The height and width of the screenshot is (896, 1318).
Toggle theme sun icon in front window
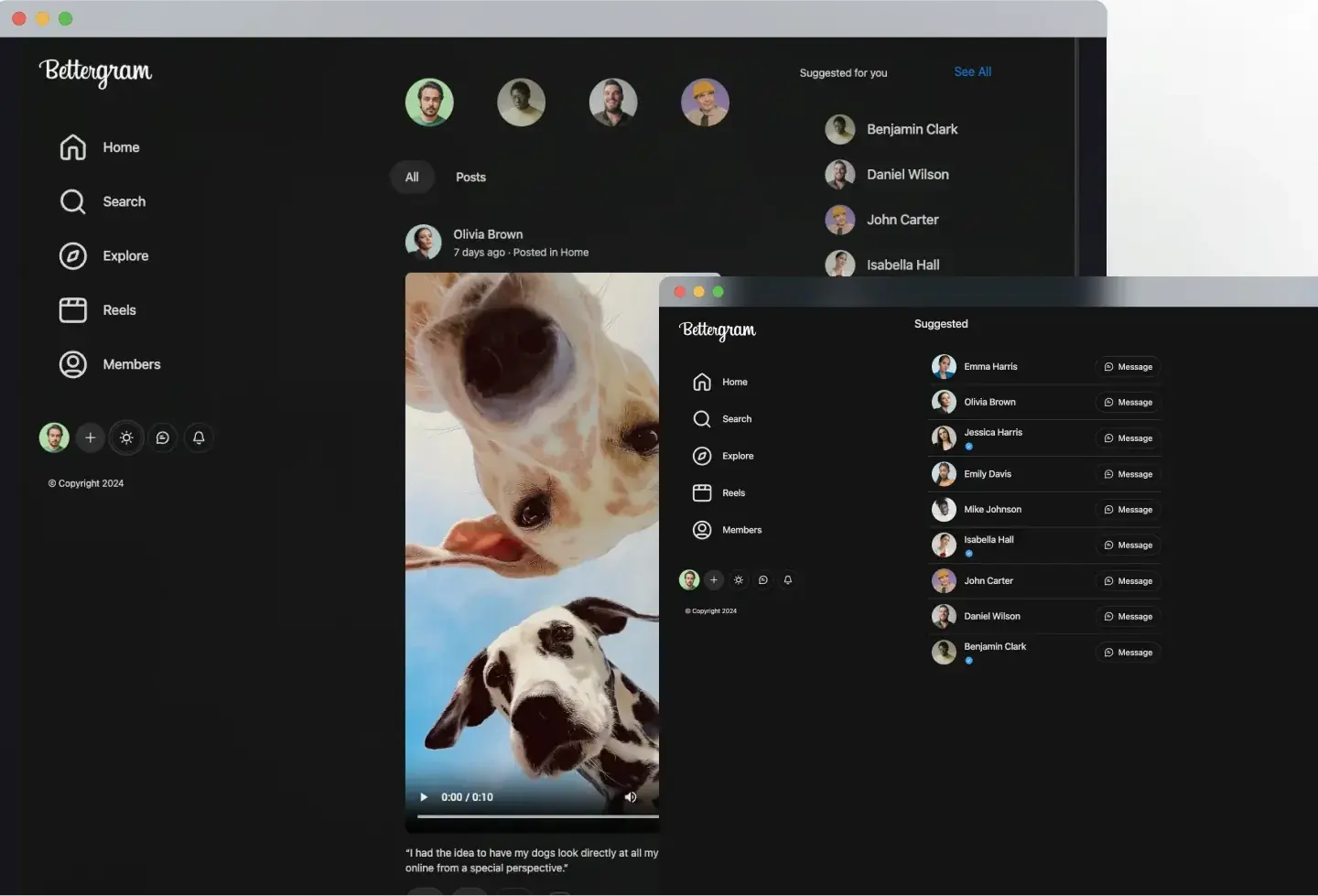739,579
